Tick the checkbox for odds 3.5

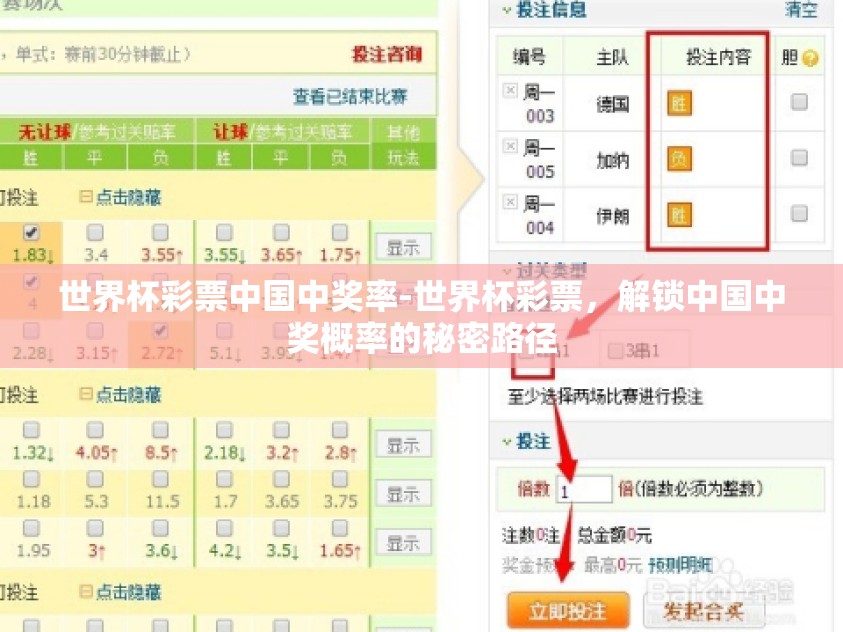[282, 528]
